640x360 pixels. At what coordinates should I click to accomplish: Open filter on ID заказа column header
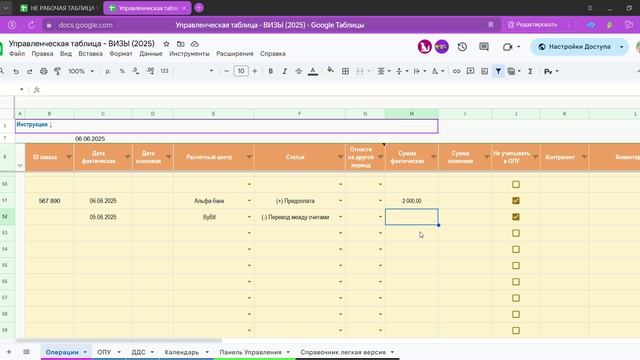pos(69,157)
